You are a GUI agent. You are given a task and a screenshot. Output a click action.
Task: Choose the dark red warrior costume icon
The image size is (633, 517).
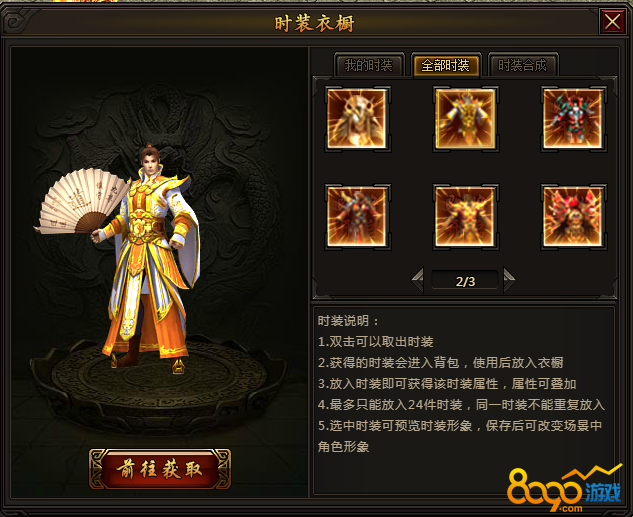(x=357, y=217)
